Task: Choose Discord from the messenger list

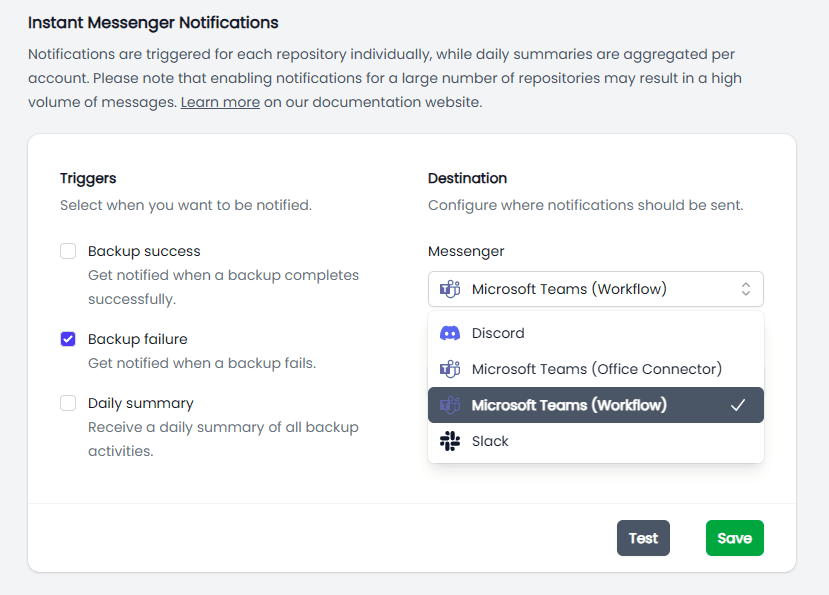Action: pos(498,333)
